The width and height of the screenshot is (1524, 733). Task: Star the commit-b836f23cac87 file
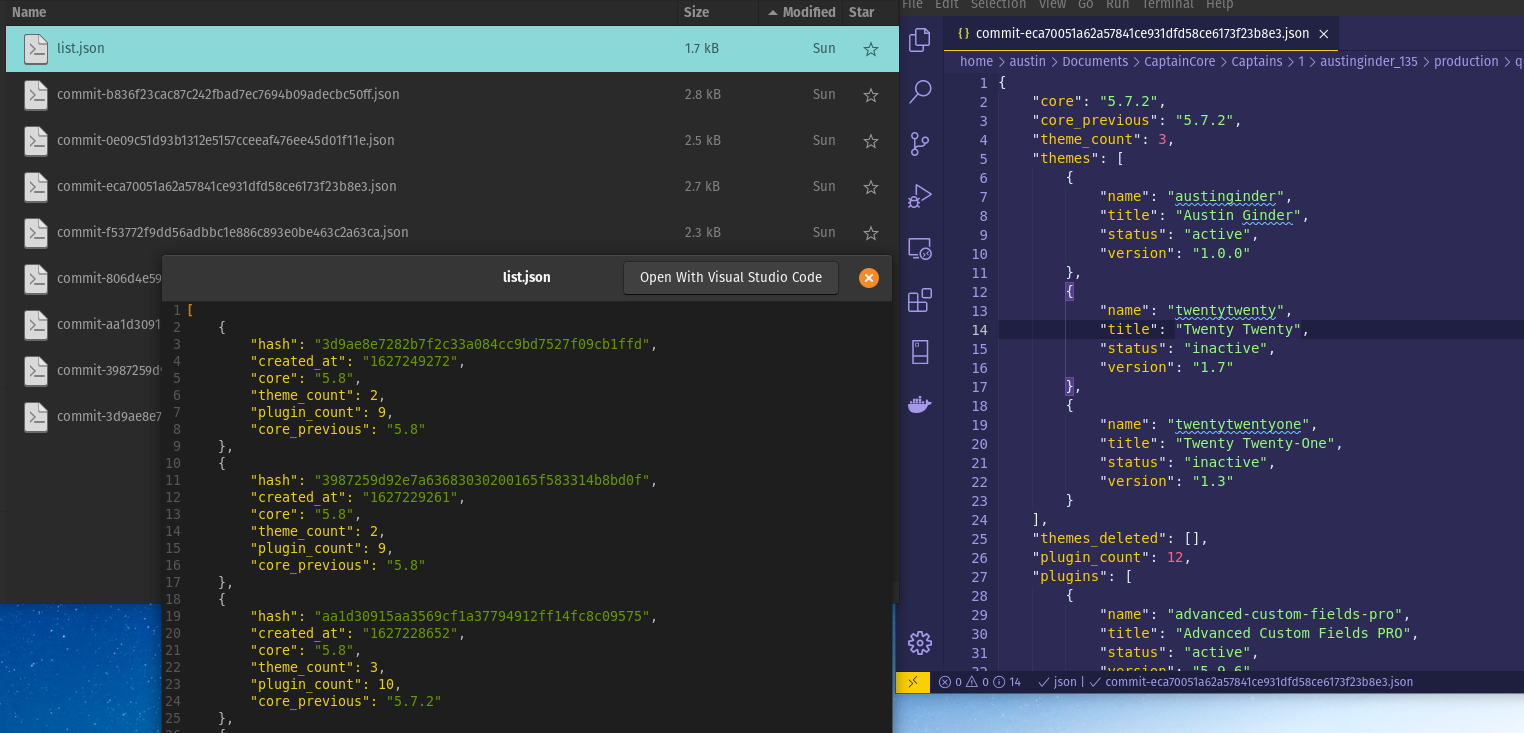870,95
